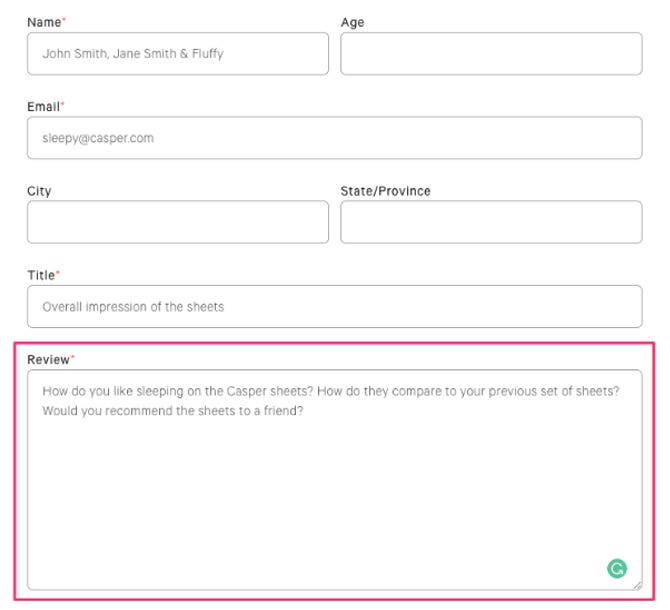Focus the State/Province field
Viewport: 670px width, 610px height.
491,222
